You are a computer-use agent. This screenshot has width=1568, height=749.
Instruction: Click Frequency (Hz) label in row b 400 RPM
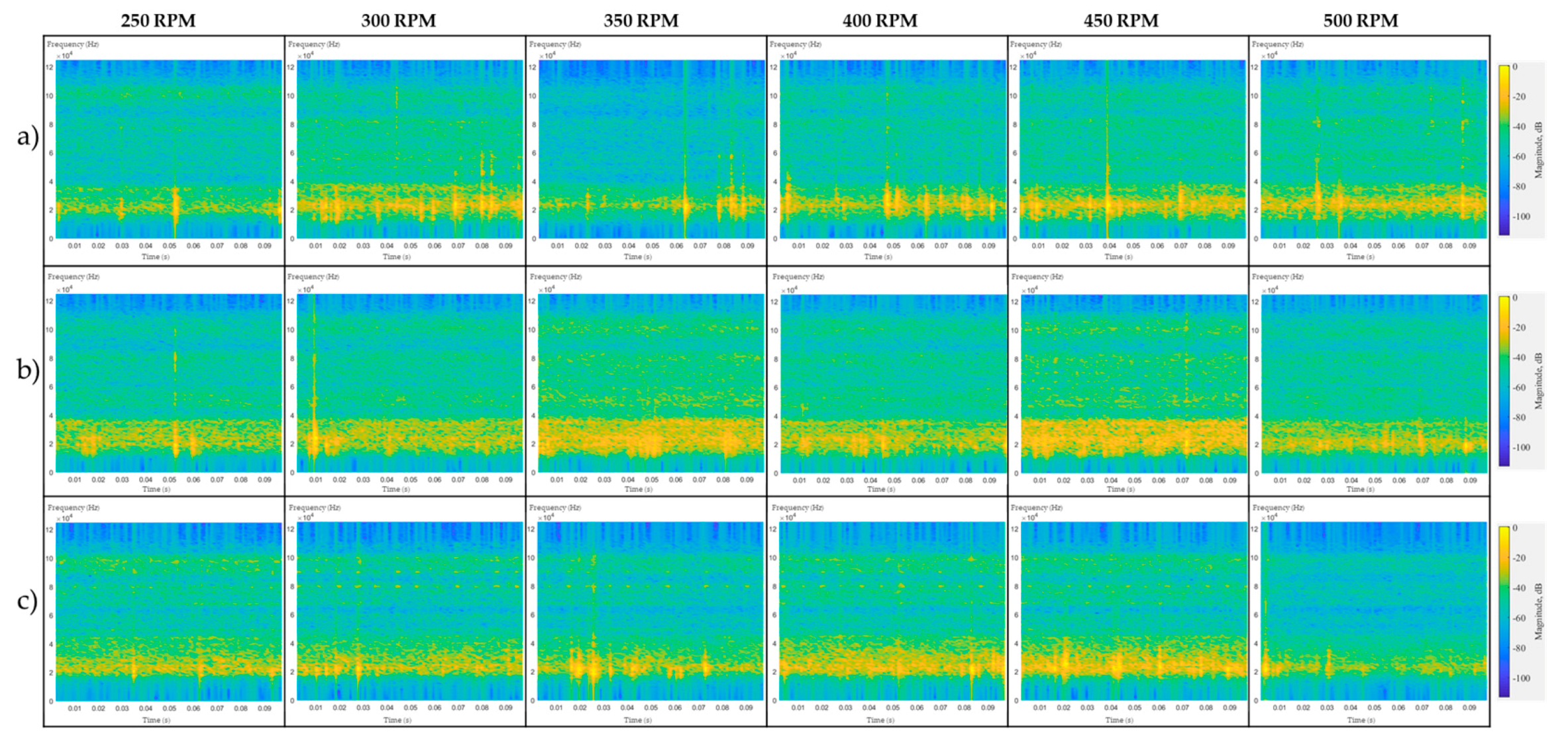click(798, 277)
